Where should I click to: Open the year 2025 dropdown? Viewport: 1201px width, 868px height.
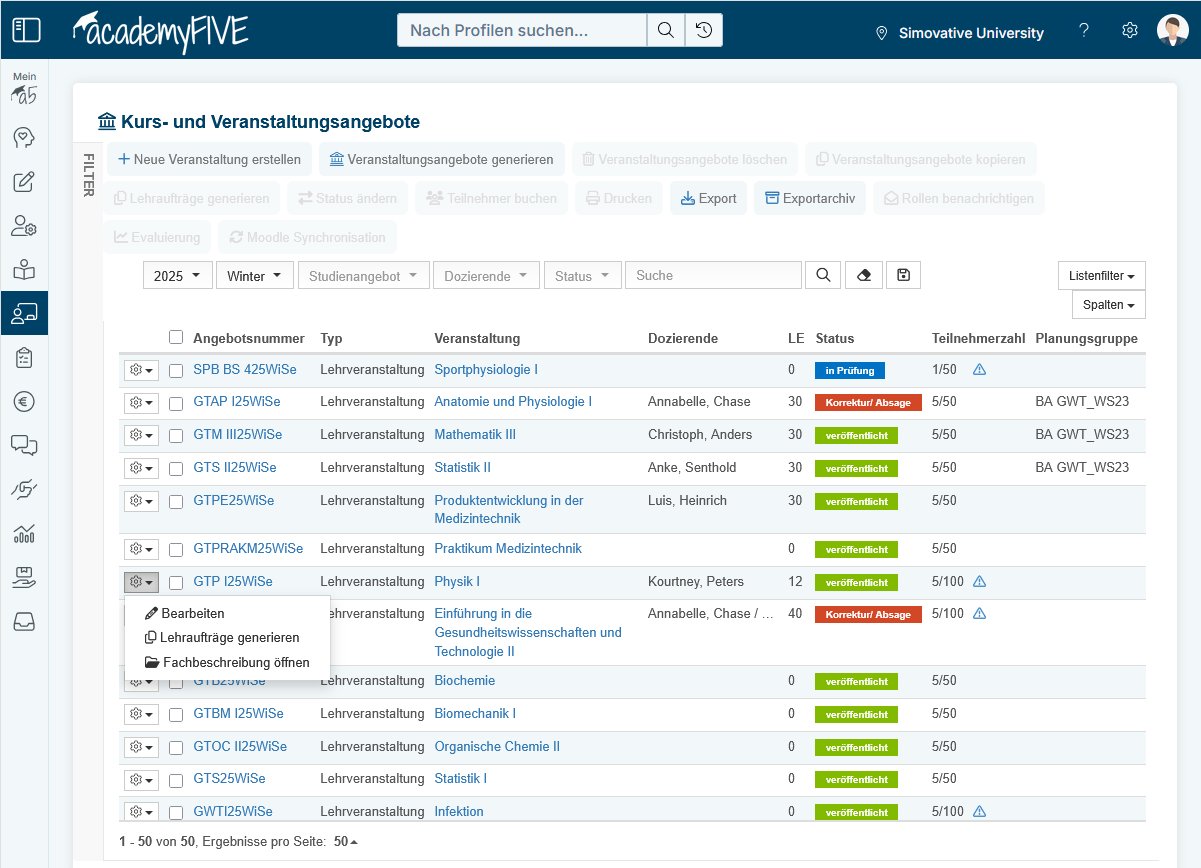(178, 276)
